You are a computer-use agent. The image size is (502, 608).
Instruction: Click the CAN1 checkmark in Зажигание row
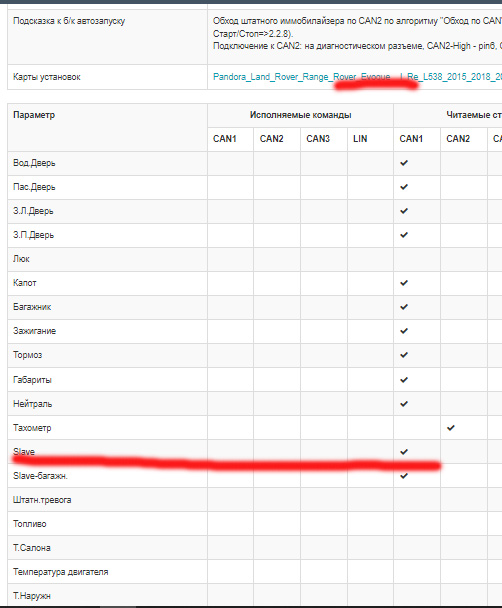coord(404,331)
